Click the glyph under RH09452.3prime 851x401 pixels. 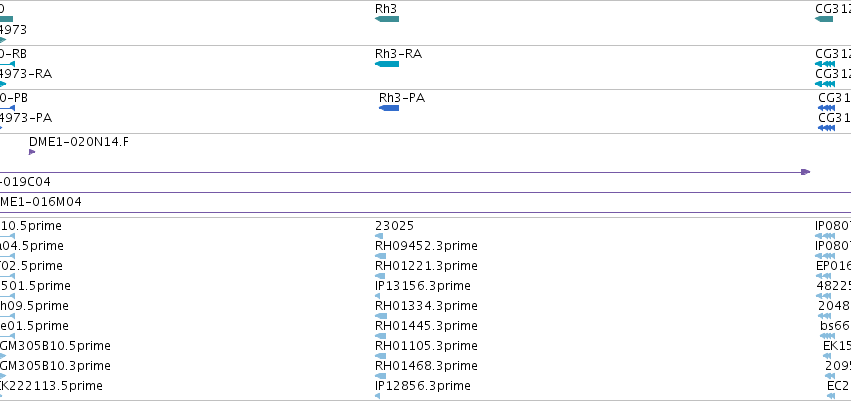380,256
